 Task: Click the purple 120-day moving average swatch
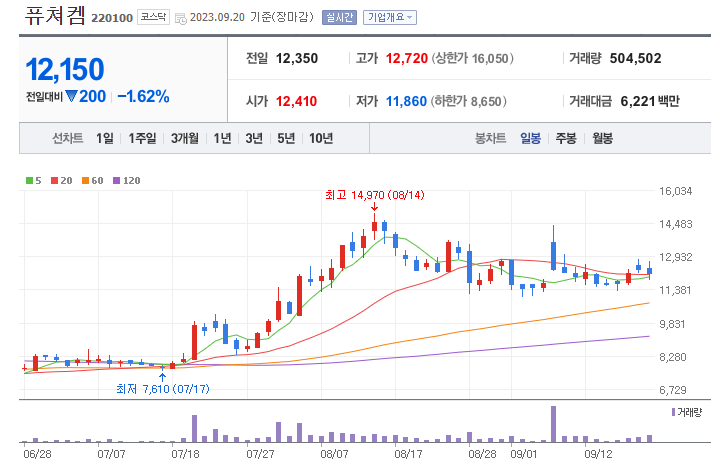tap(117, 180)
